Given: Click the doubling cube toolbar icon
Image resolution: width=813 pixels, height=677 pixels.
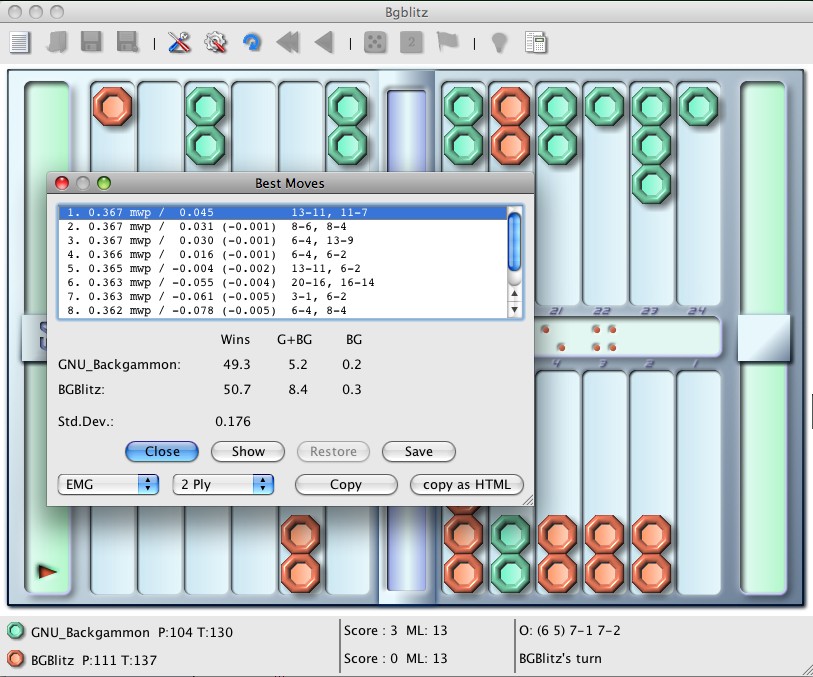Looking at the screenshot, I should (411, 42).
